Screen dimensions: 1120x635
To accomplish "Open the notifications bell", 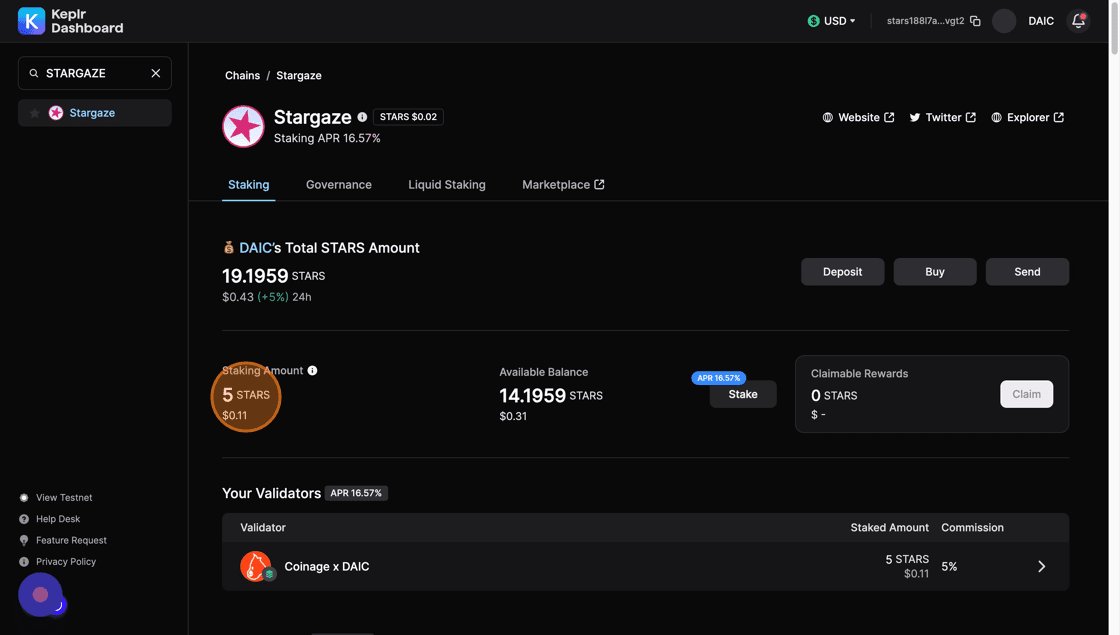I will 1078,21.
